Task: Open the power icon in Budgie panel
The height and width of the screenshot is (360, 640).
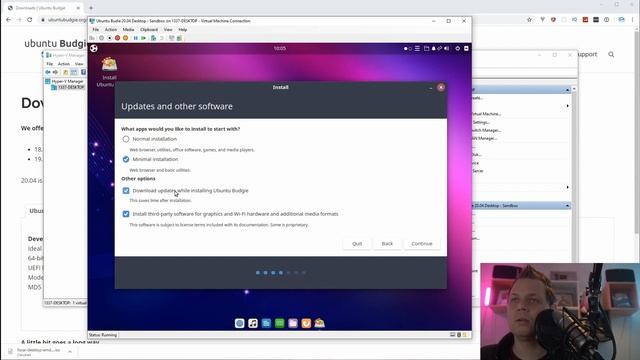Action: point(458,48)
